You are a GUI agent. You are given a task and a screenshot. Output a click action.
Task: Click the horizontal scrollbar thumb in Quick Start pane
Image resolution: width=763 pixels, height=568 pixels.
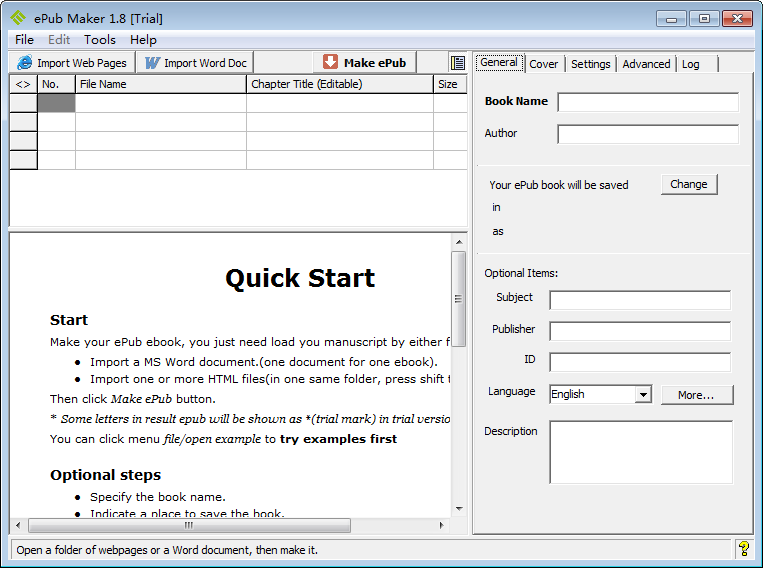189,525
